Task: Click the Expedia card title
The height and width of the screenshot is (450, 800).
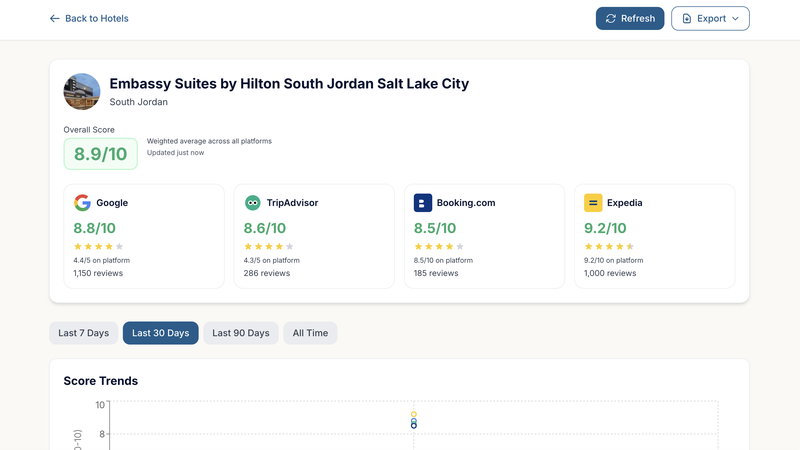Action: point(624,203)
